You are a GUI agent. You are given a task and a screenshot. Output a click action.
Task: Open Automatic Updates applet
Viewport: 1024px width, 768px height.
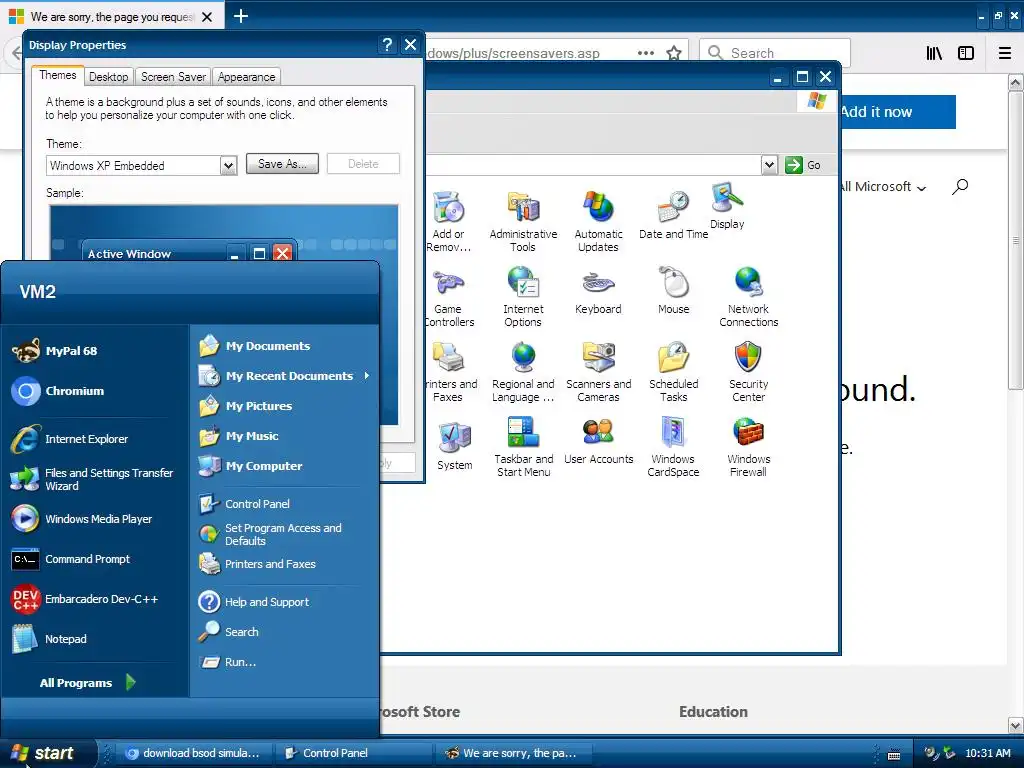click(598, 222)
